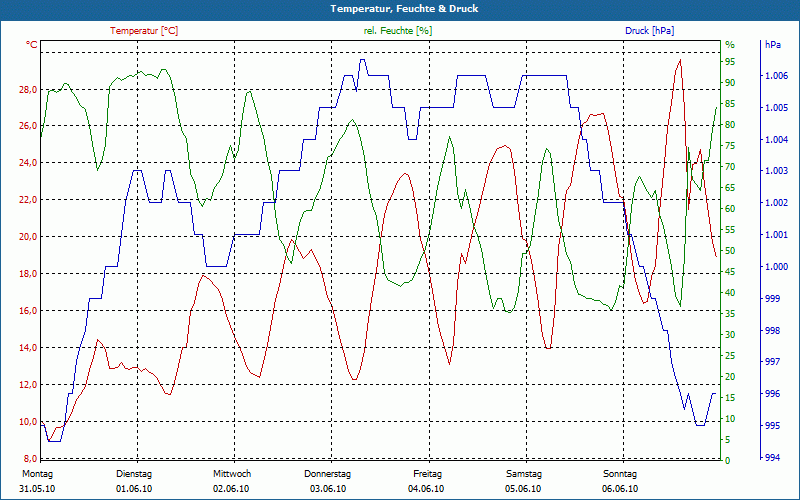Click the '998' pressure axis value
This screenshot has width=800, height=500.
[772, 331]
